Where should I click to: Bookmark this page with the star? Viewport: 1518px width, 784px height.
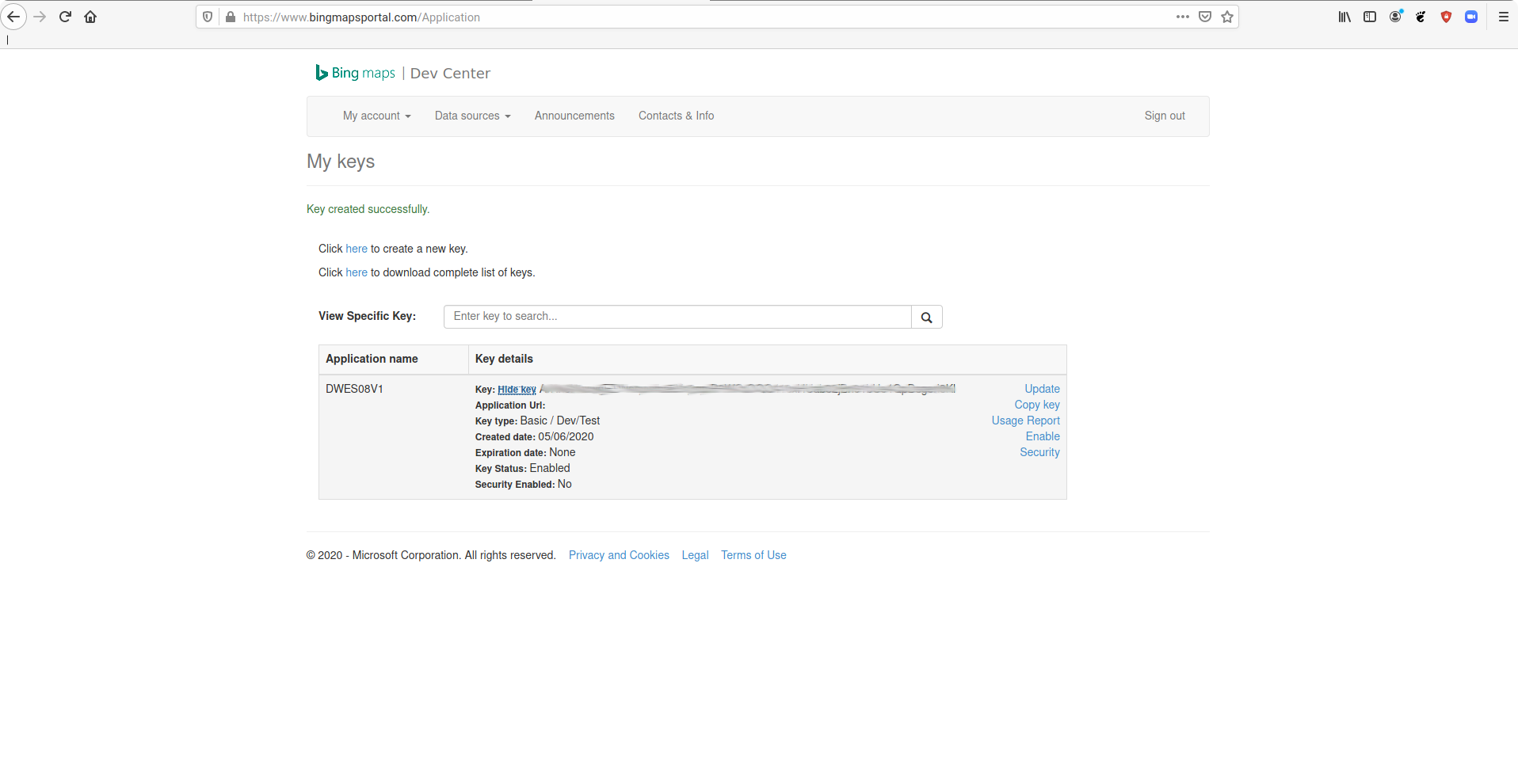[1227, 17]
